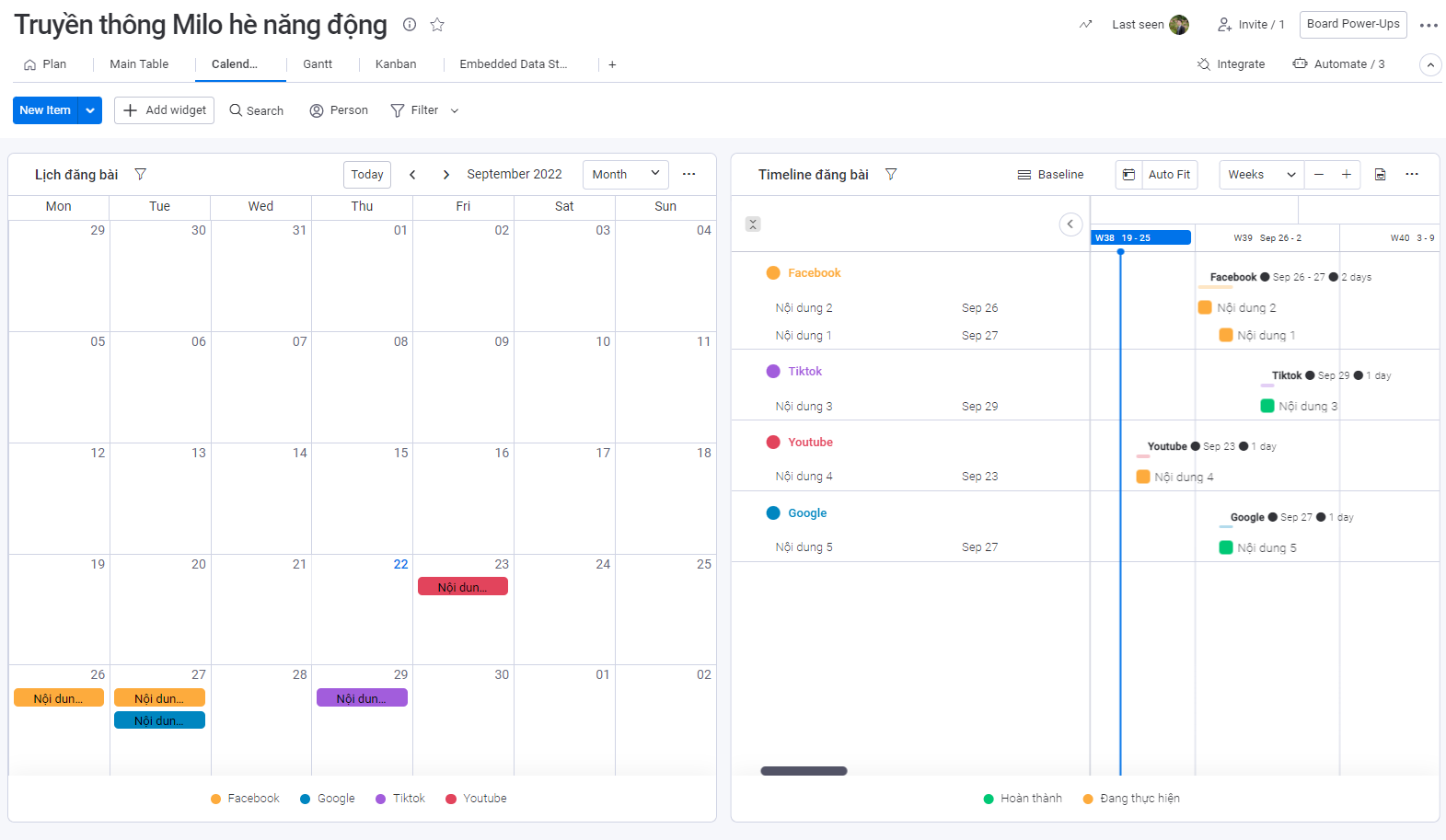Open the Weeks scale dropdown
Viewport: 1446px width, 840px height.
[1262, 175]
